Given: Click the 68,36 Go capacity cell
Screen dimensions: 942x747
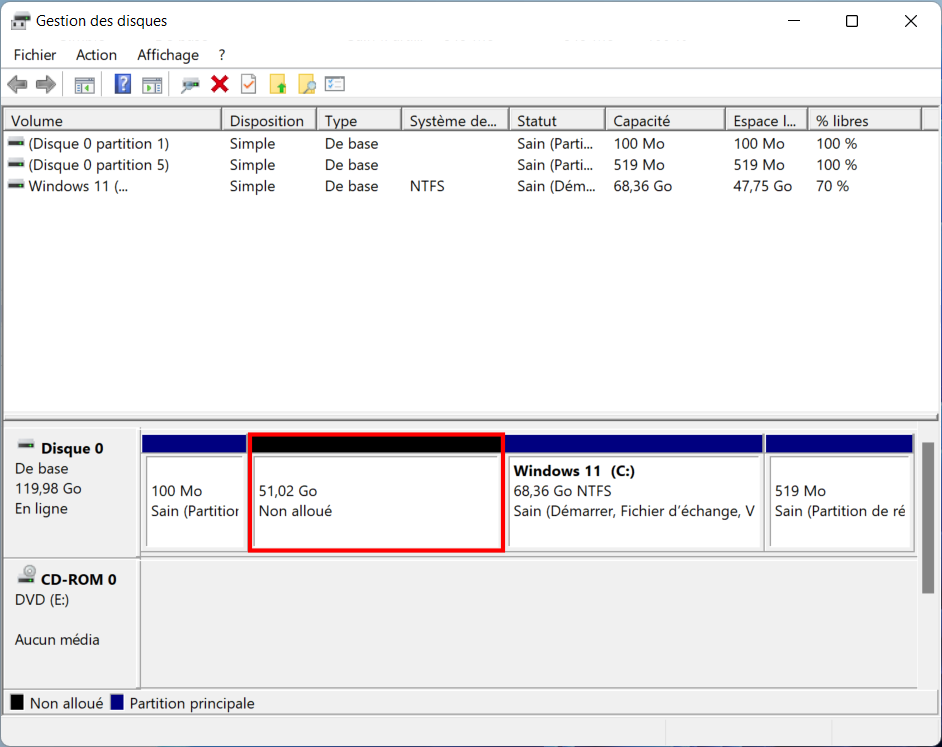Looking at the screenshot, I should click(x=643, y=186).
